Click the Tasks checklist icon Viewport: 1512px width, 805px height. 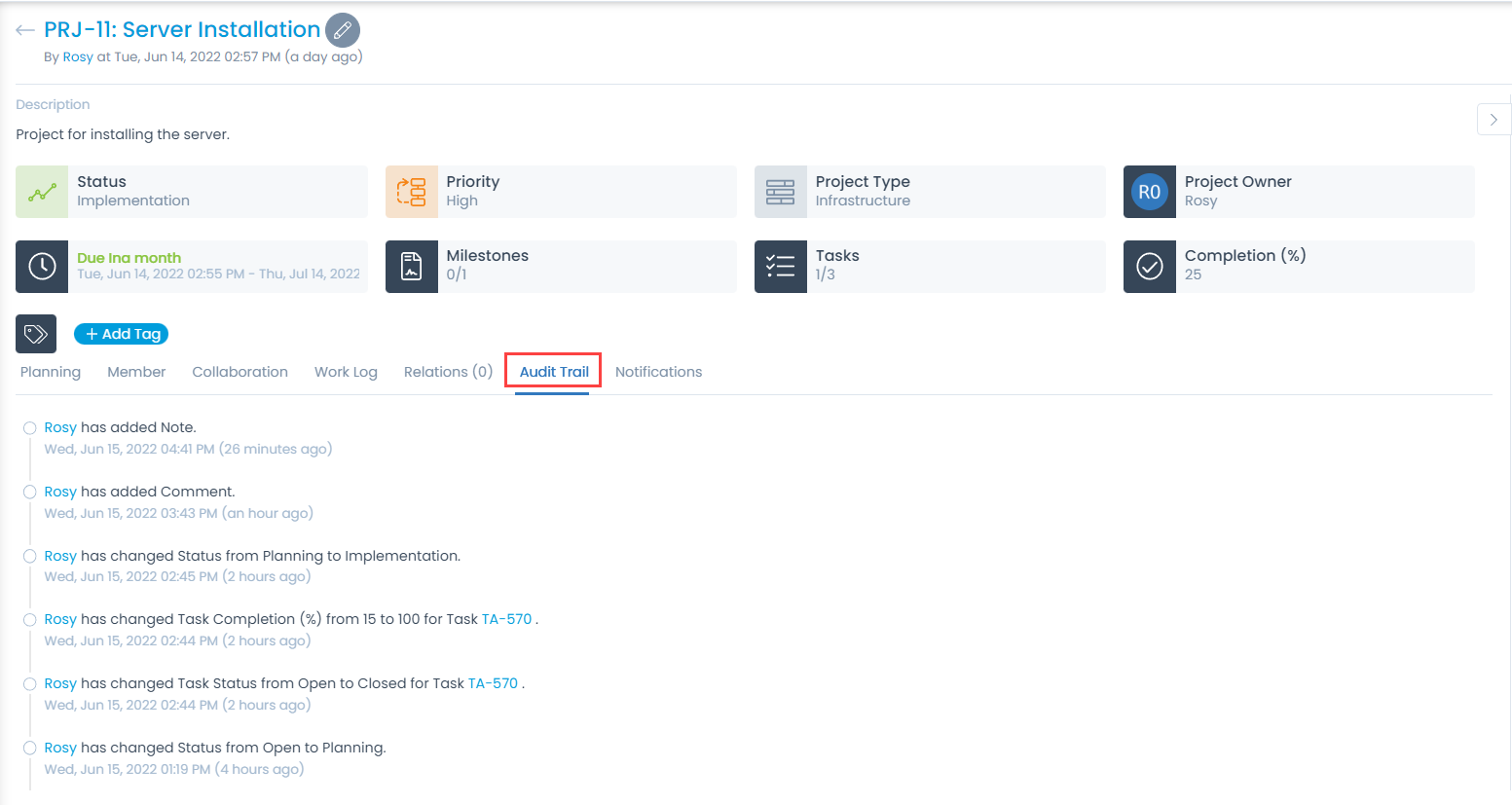point(780,267)
